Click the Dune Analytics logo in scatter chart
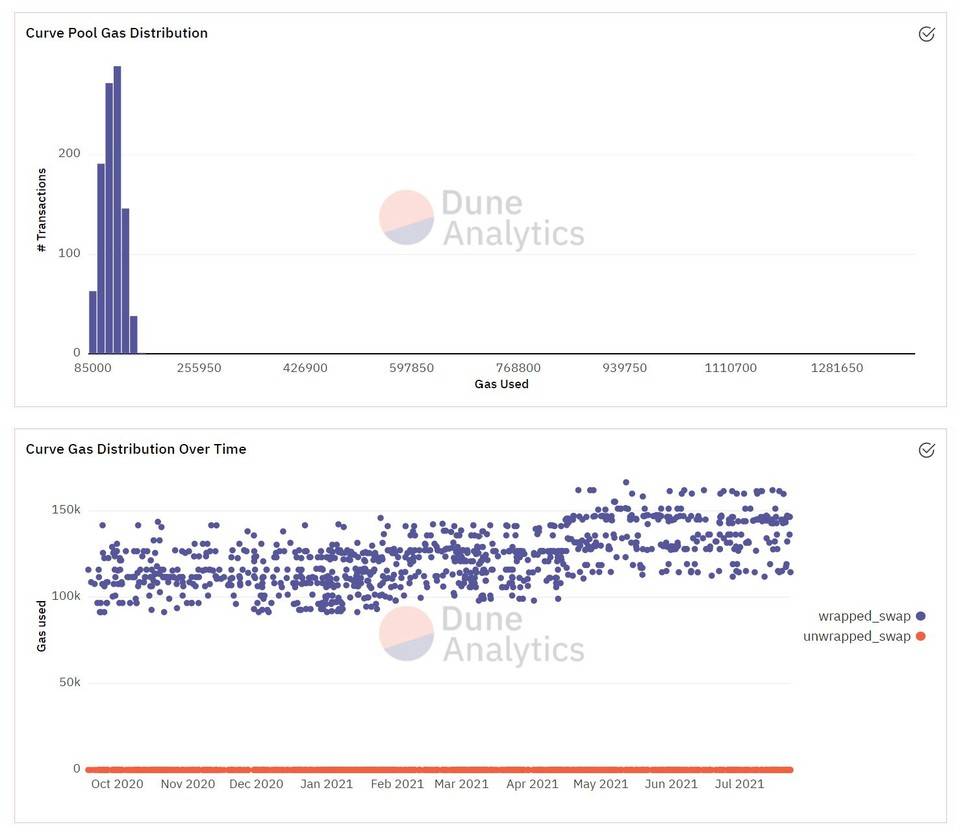This screenshot has width=960, height=840. [x=481, y=634]
